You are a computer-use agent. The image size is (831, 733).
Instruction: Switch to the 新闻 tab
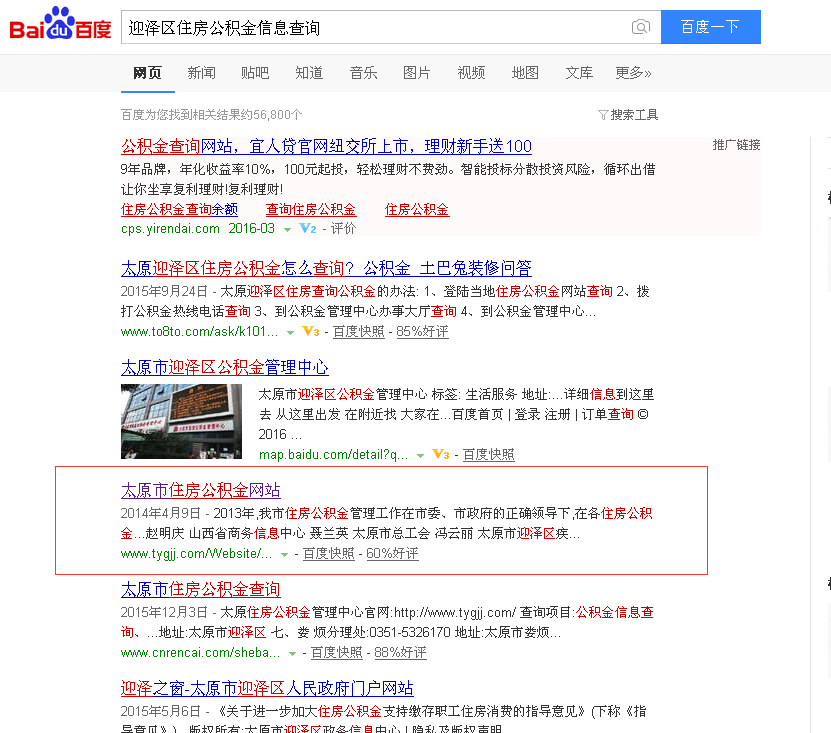coord(201,73)
